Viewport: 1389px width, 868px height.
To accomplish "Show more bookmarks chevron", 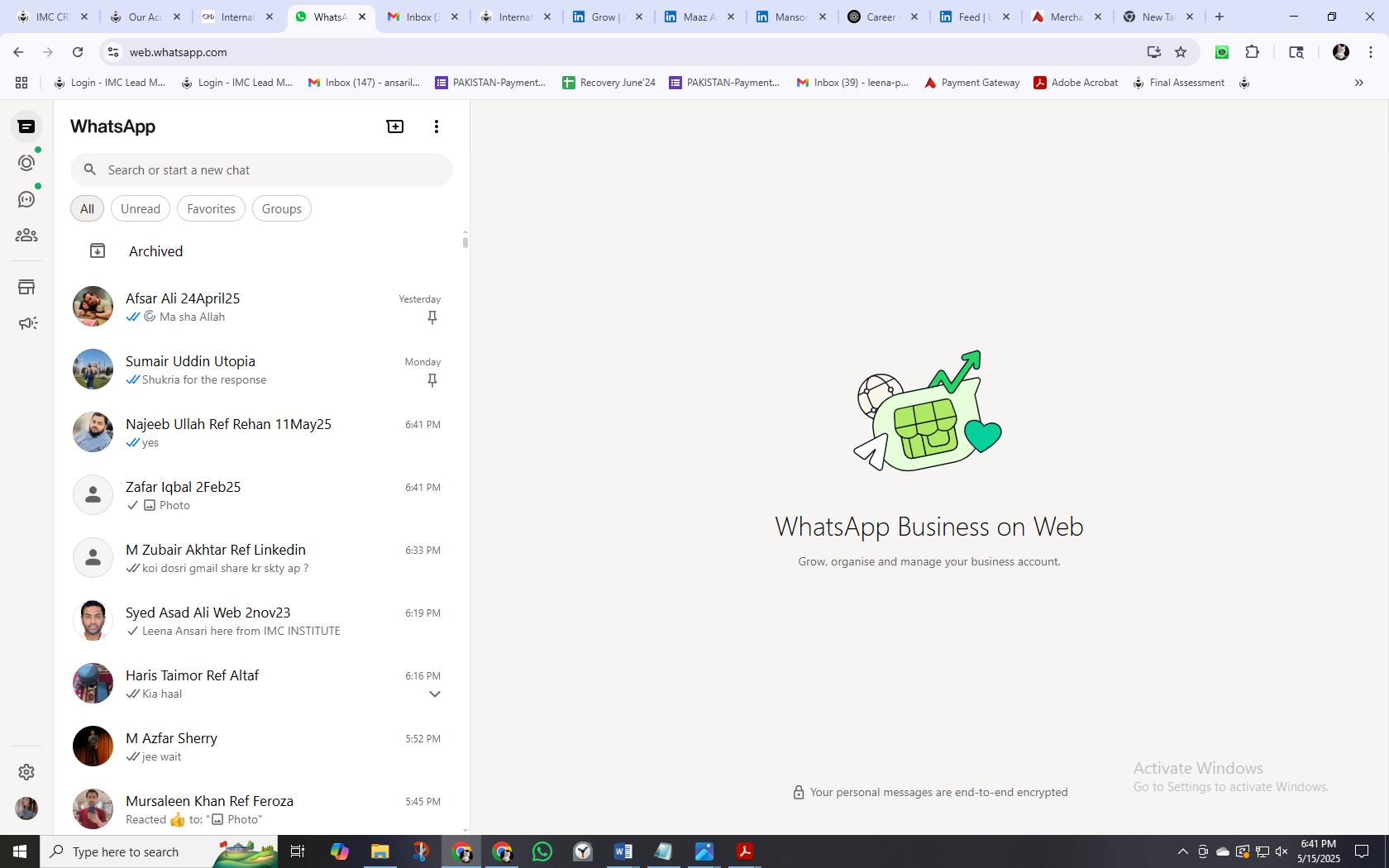I will click(x=1358, y=83).
